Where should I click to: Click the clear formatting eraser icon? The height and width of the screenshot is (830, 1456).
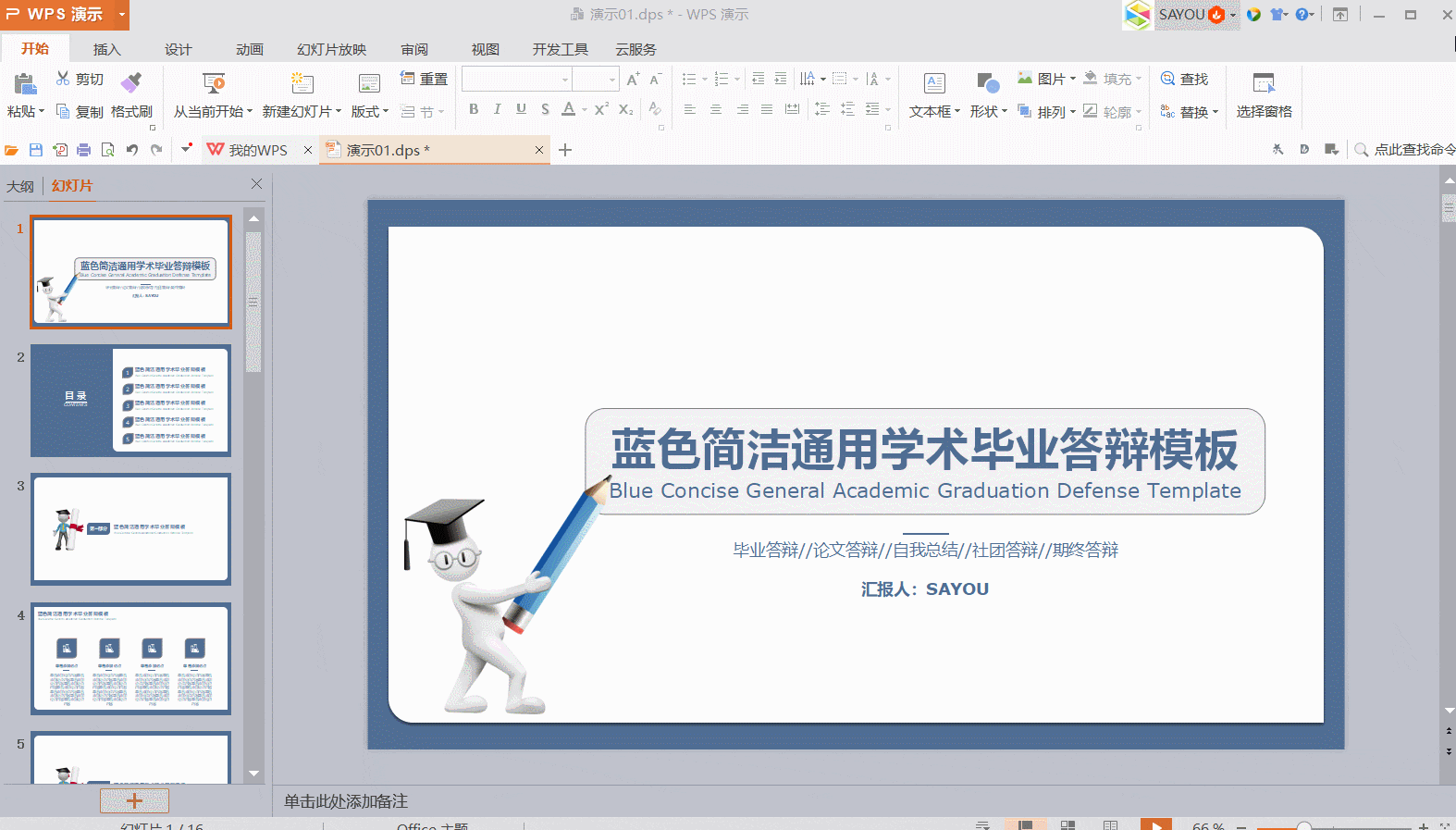[655, 109]
